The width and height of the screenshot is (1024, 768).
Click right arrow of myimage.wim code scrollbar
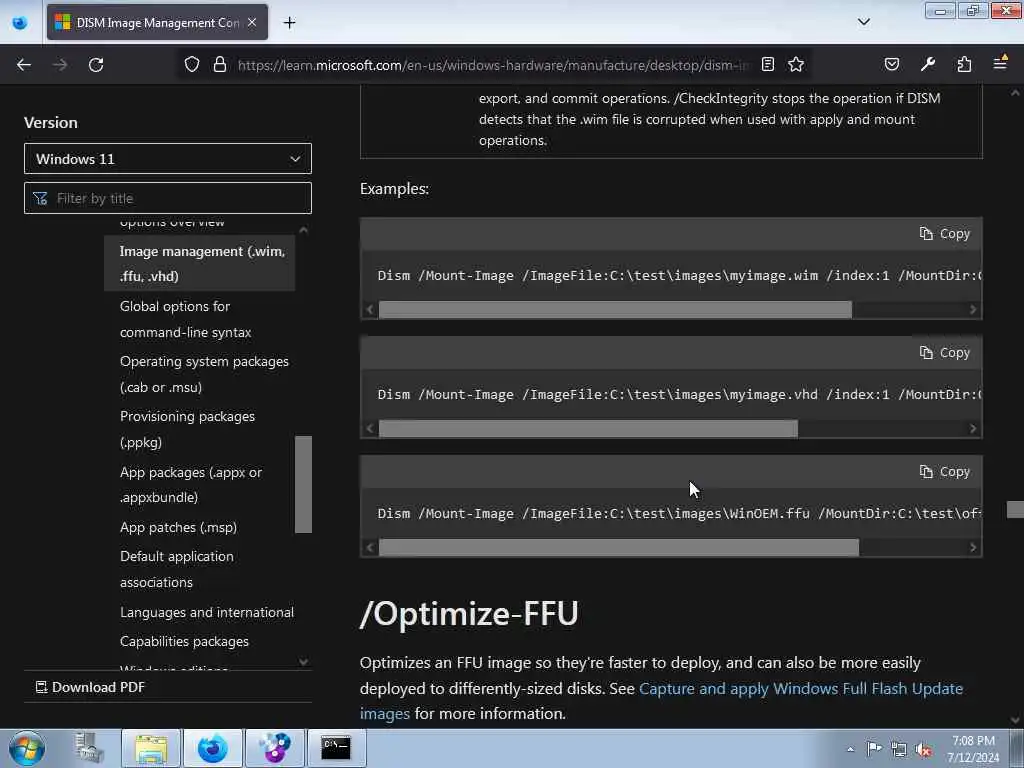coord(972,310)
